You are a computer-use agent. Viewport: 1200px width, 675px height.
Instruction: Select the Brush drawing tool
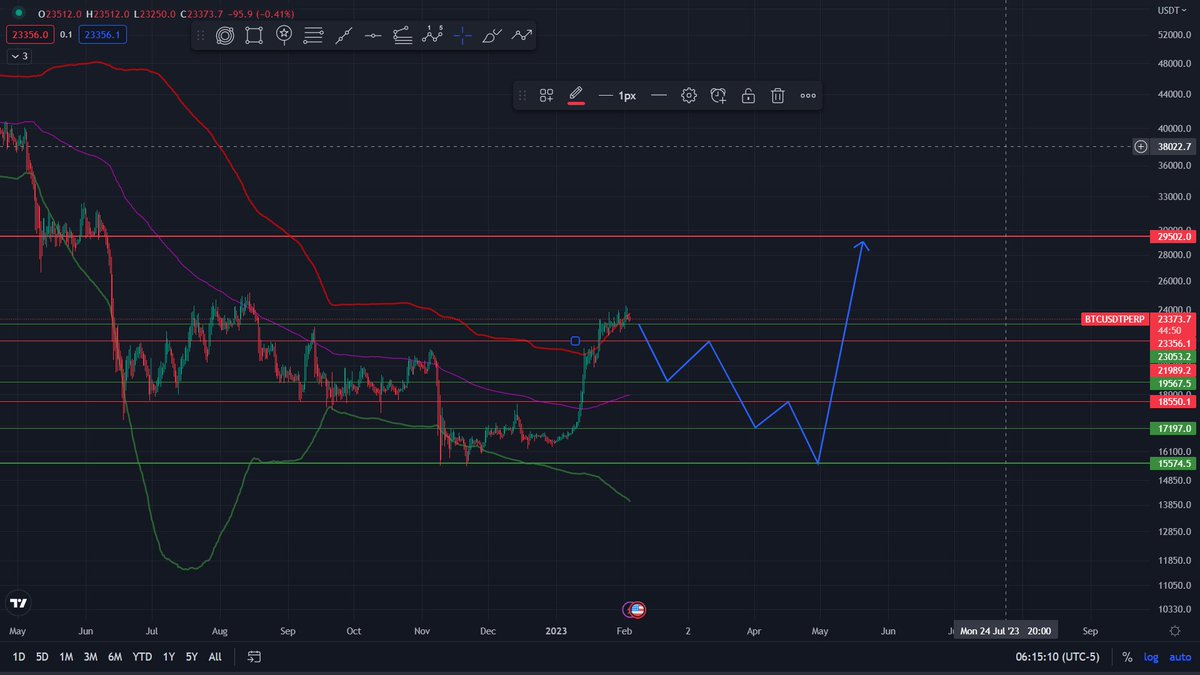pyautogui.click(x=492, y=36)
